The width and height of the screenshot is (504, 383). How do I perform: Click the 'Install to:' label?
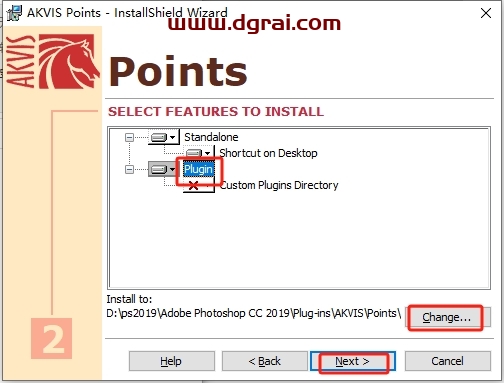pyautogui.click(x=129, y=299)
